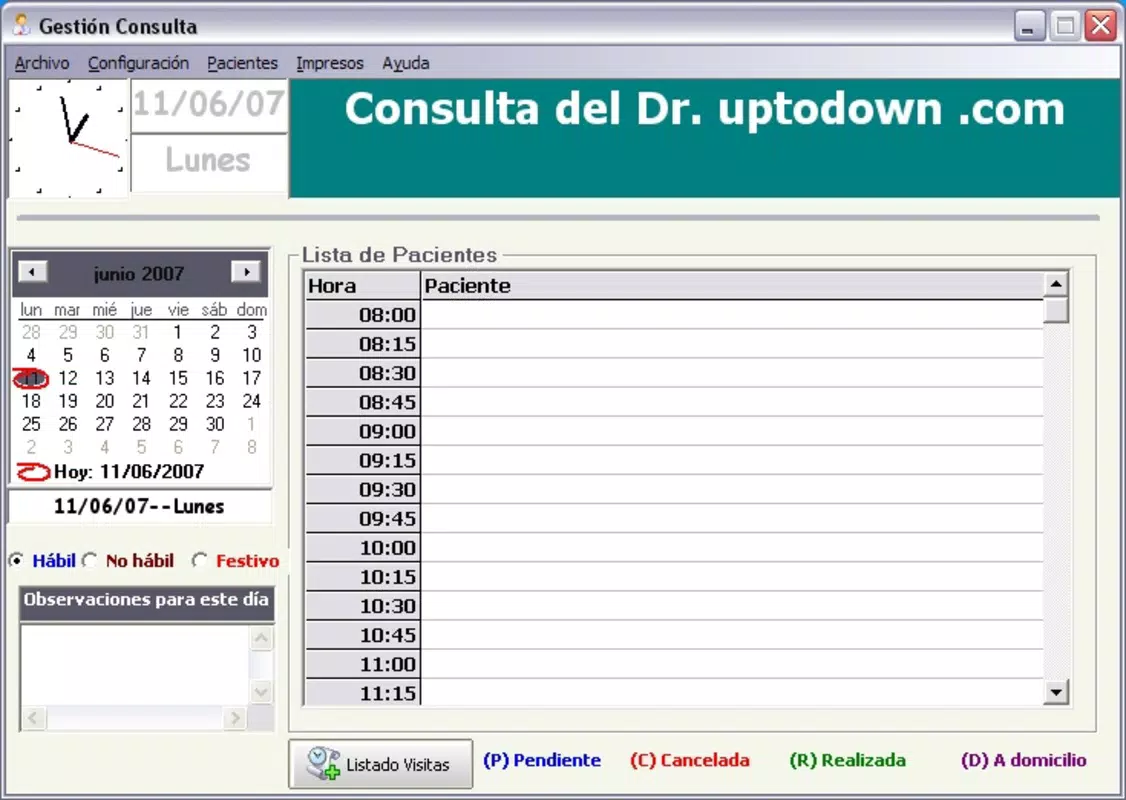Click the red circle Hoy icon
The image size is (1126, 800).
coord(33,472)
